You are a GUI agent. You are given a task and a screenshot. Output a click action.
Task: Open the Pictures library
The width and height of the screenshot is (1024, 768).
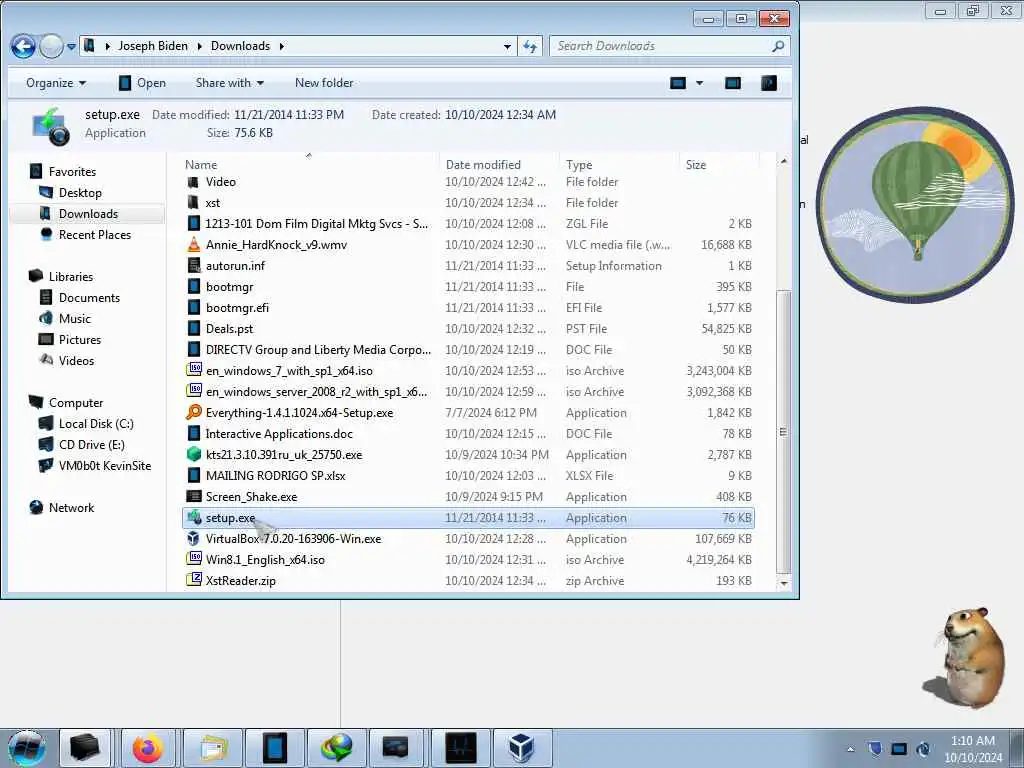pos(80,340)
